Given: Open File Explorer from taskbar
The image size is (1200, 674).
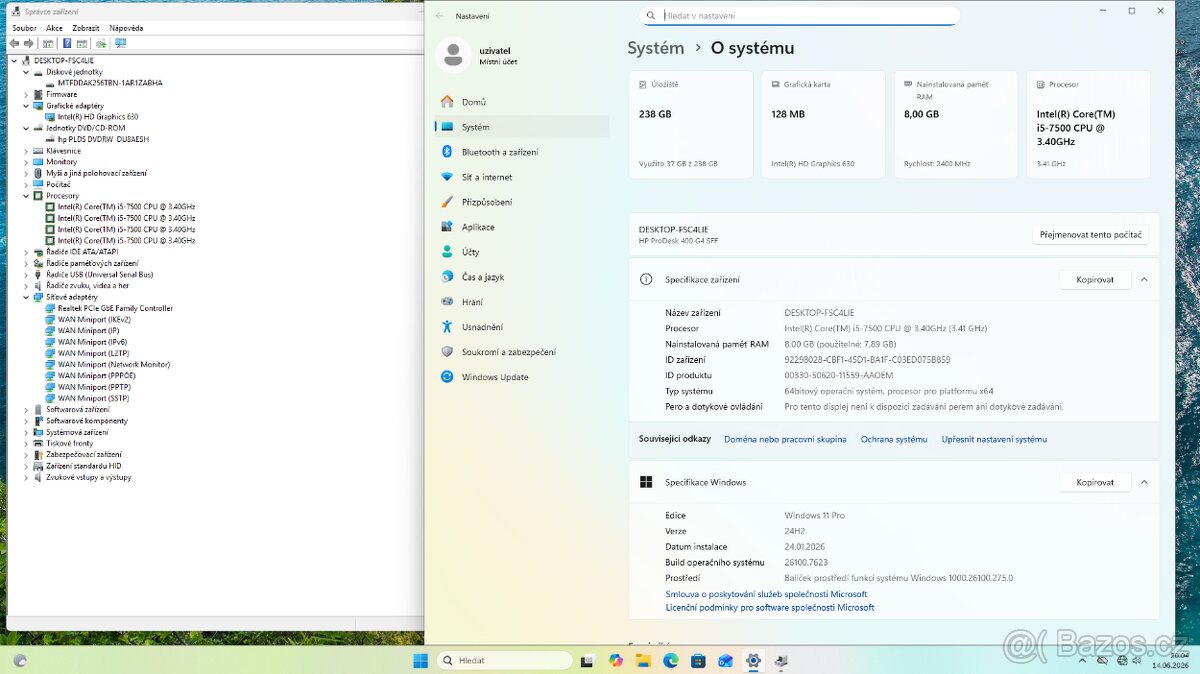Looking at the screenshot, I should 643,661.
